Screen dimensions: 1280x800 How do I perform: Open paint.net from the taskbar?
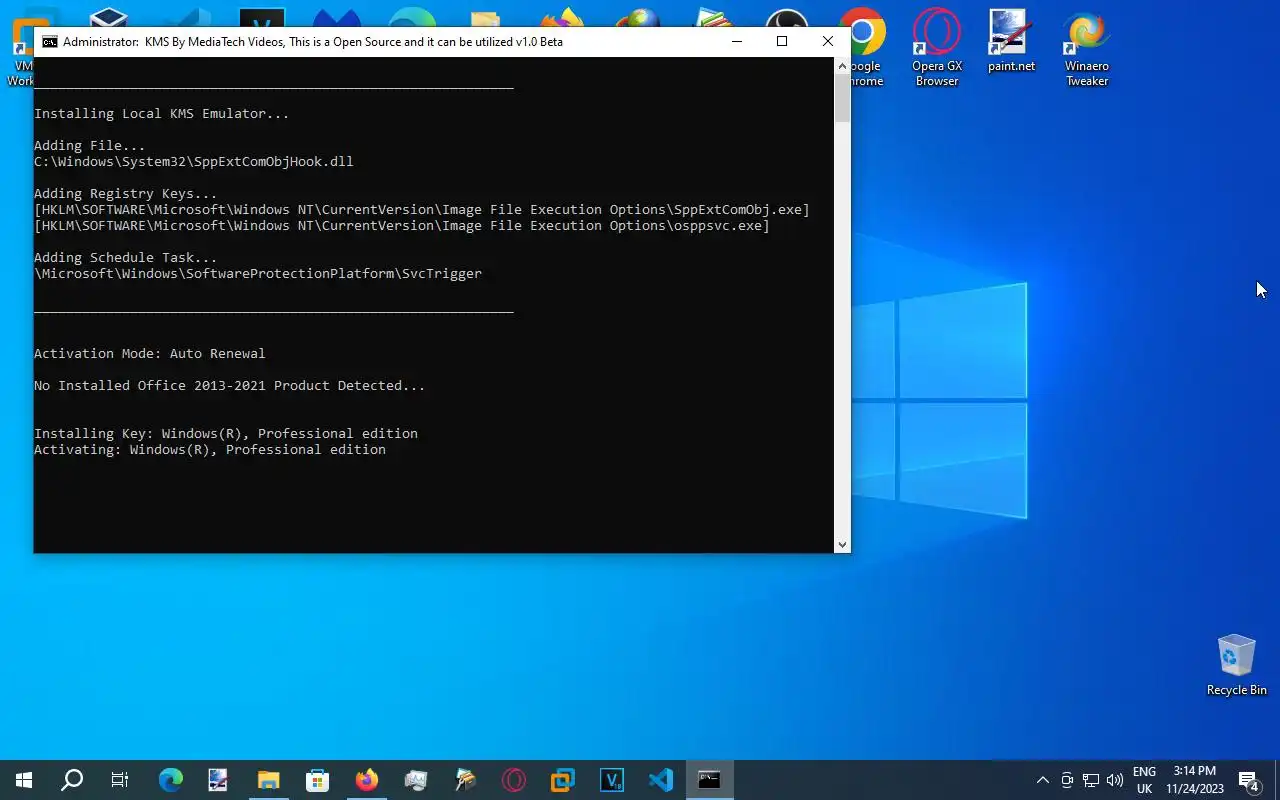coord(220,780)
